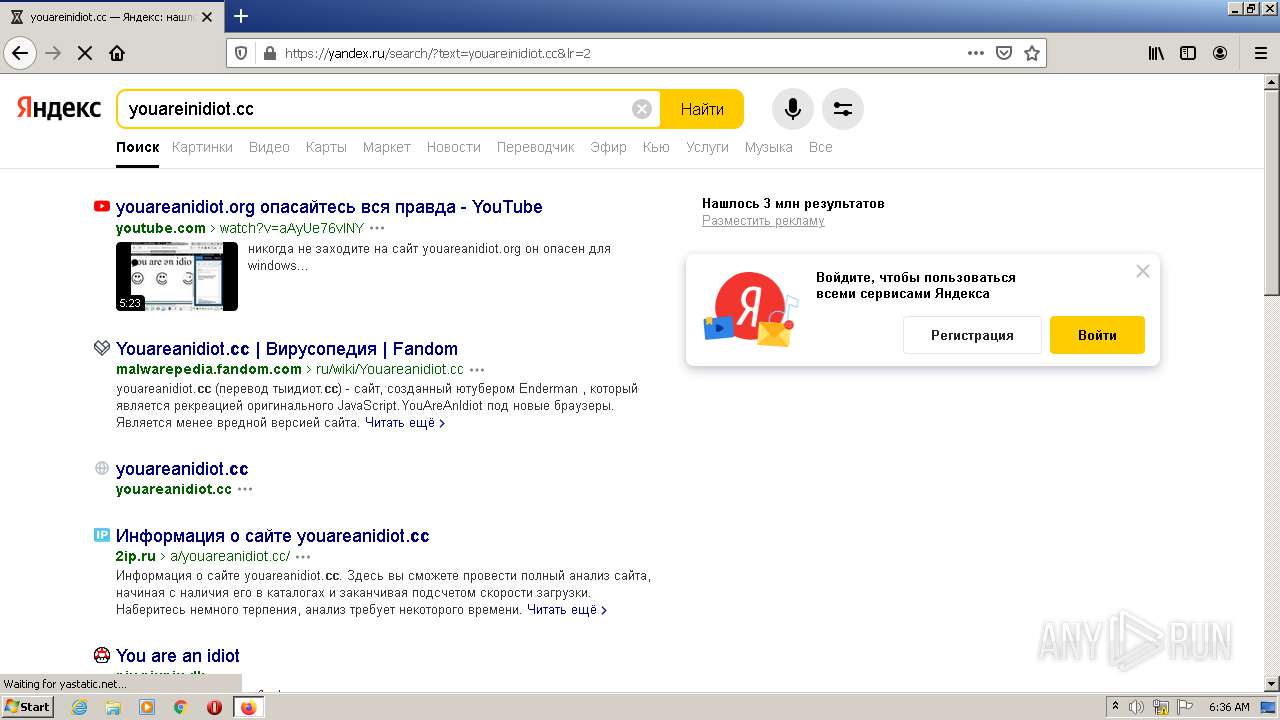Switch to the Услуги tab
This screenshot has width=1280, height=720.
coord(707,147)
